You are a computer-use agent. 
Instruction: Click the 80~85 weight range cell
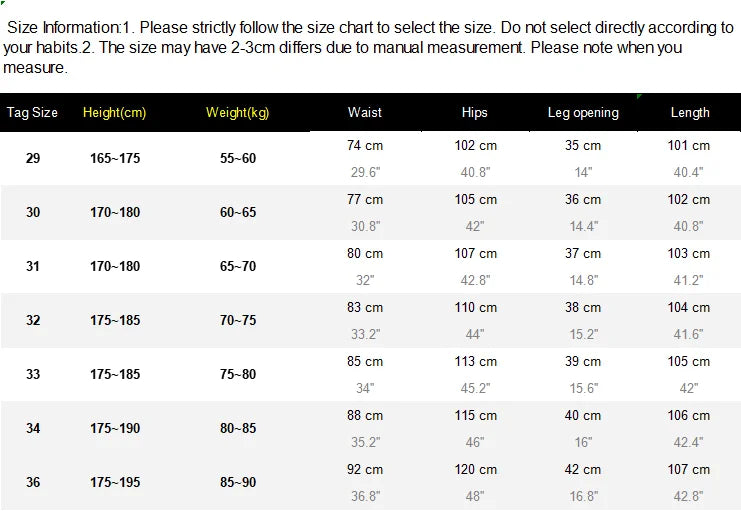pyautogui.click(x=238, y=429)
